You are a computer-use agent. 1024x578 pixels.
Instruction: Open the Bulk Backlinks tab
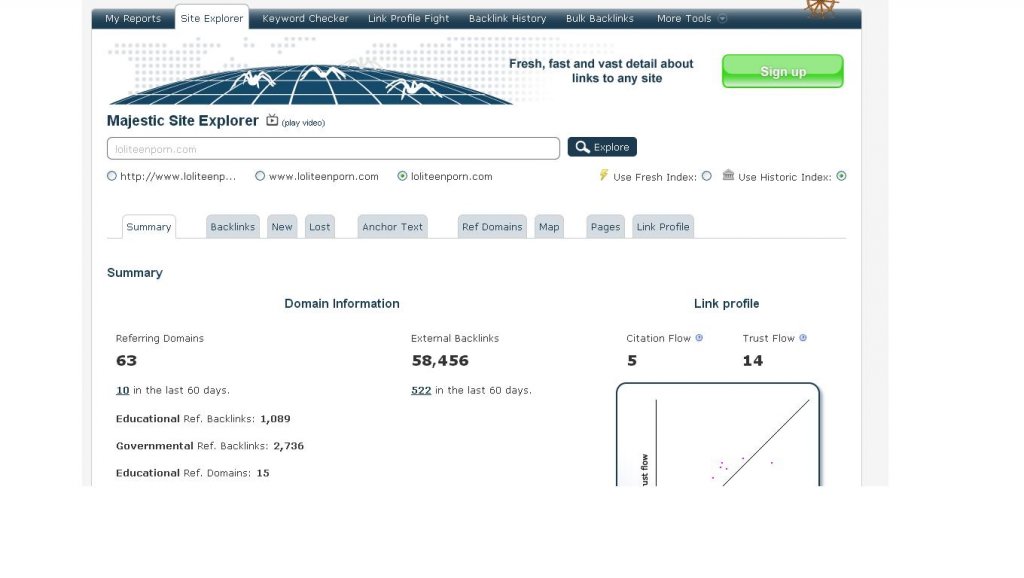click(x=600, y=18)
